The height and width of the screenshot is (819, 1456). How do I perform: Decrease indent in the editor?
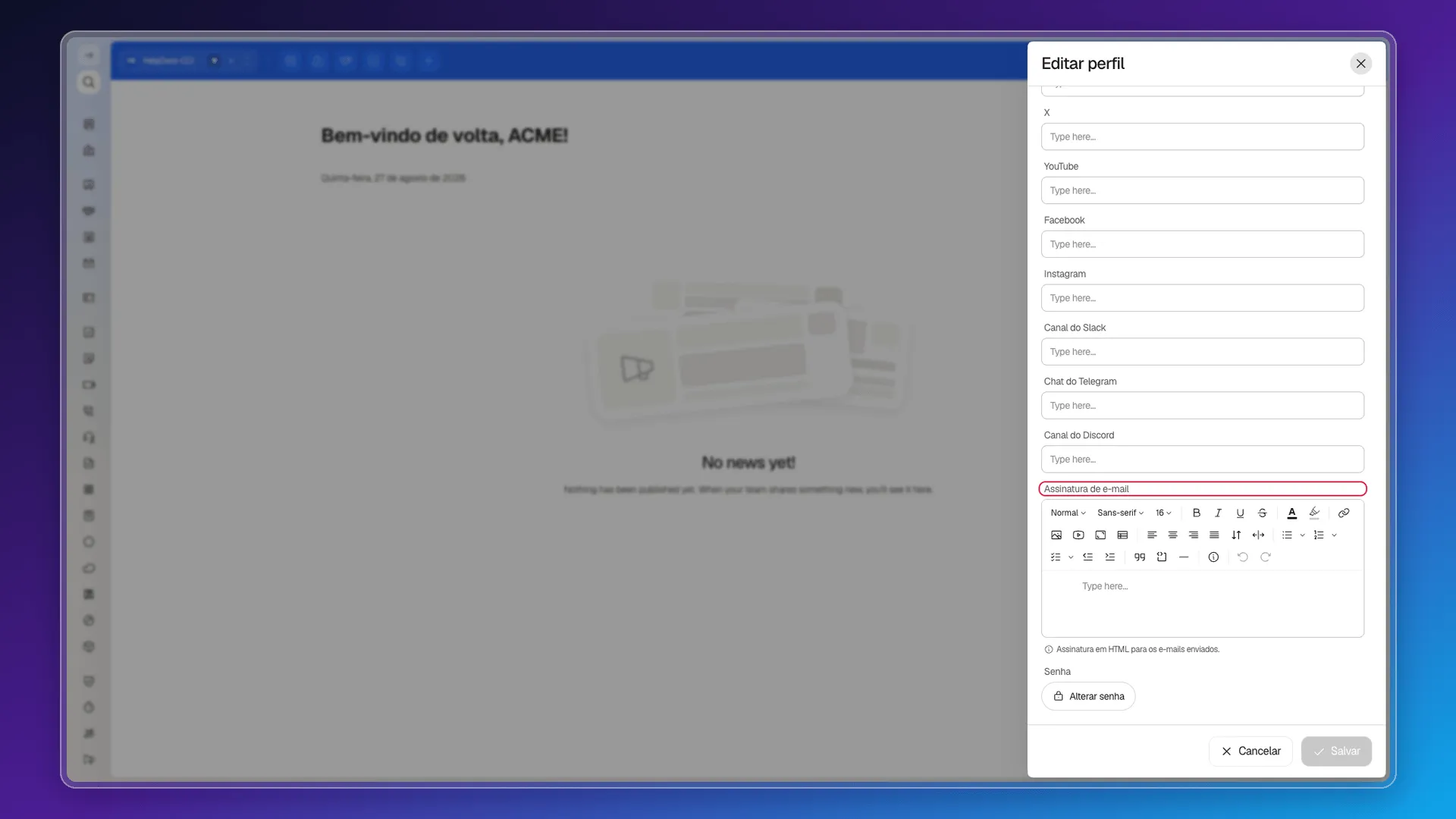tap(1088, 557)
